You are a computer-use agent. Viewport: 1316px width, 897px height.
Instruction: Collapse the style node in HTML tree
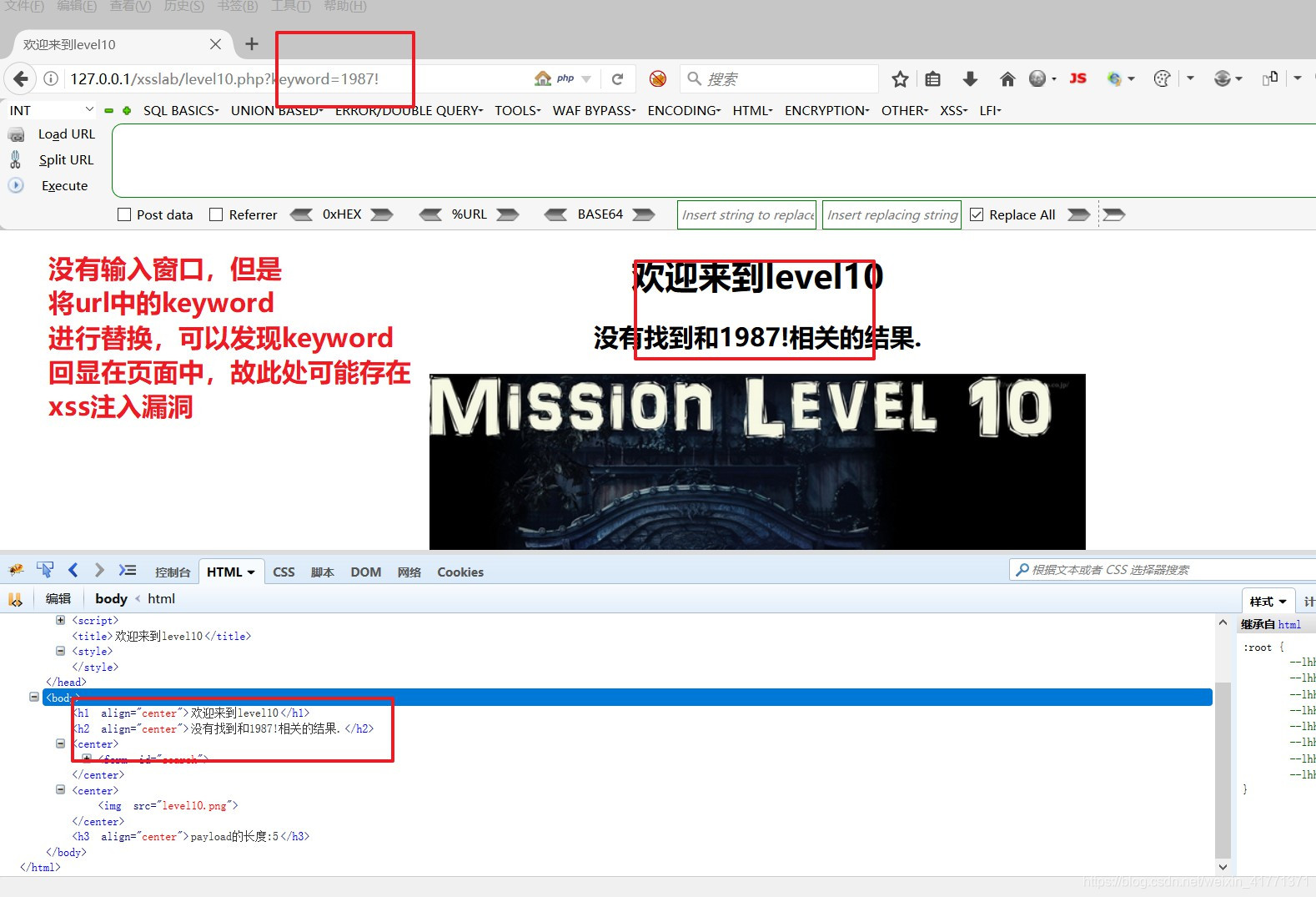[60, 651]
